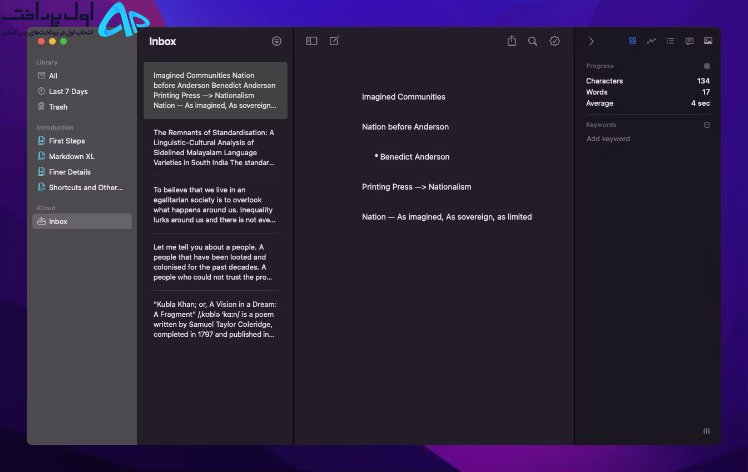748x472 pixels.
Task: Select the Imagined Communities sheet
Action: pos(216,90)
